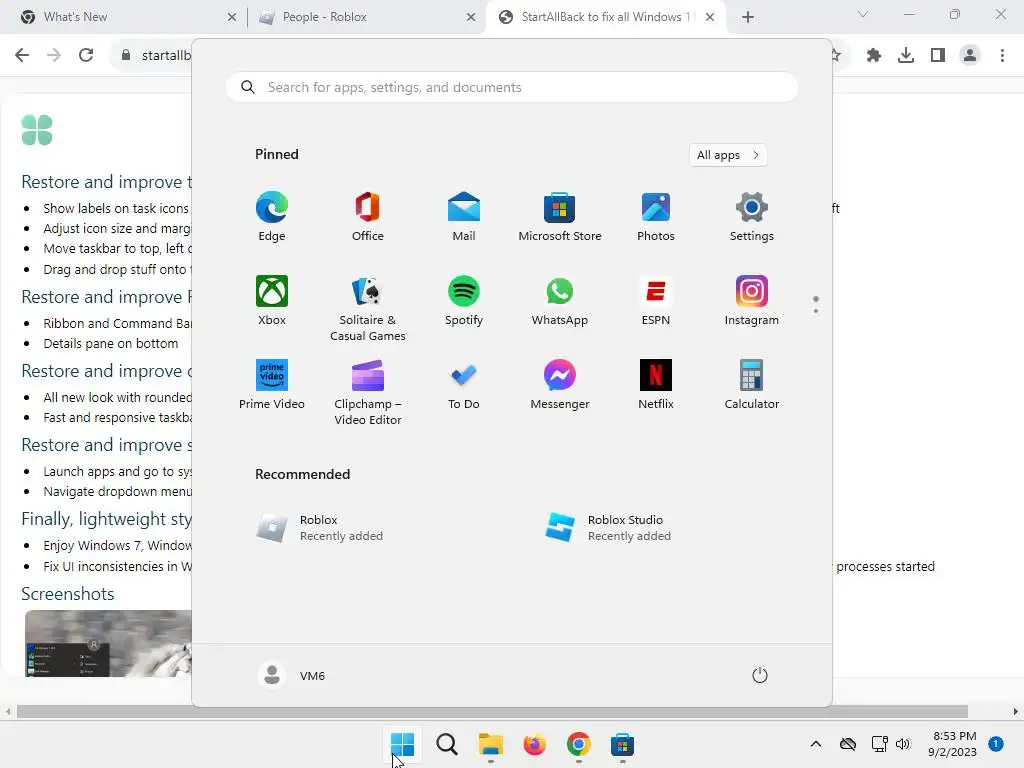Launch Prime Video app
Image resolution: width=1024 pixels, height=768 pixels.
(272, 385)
